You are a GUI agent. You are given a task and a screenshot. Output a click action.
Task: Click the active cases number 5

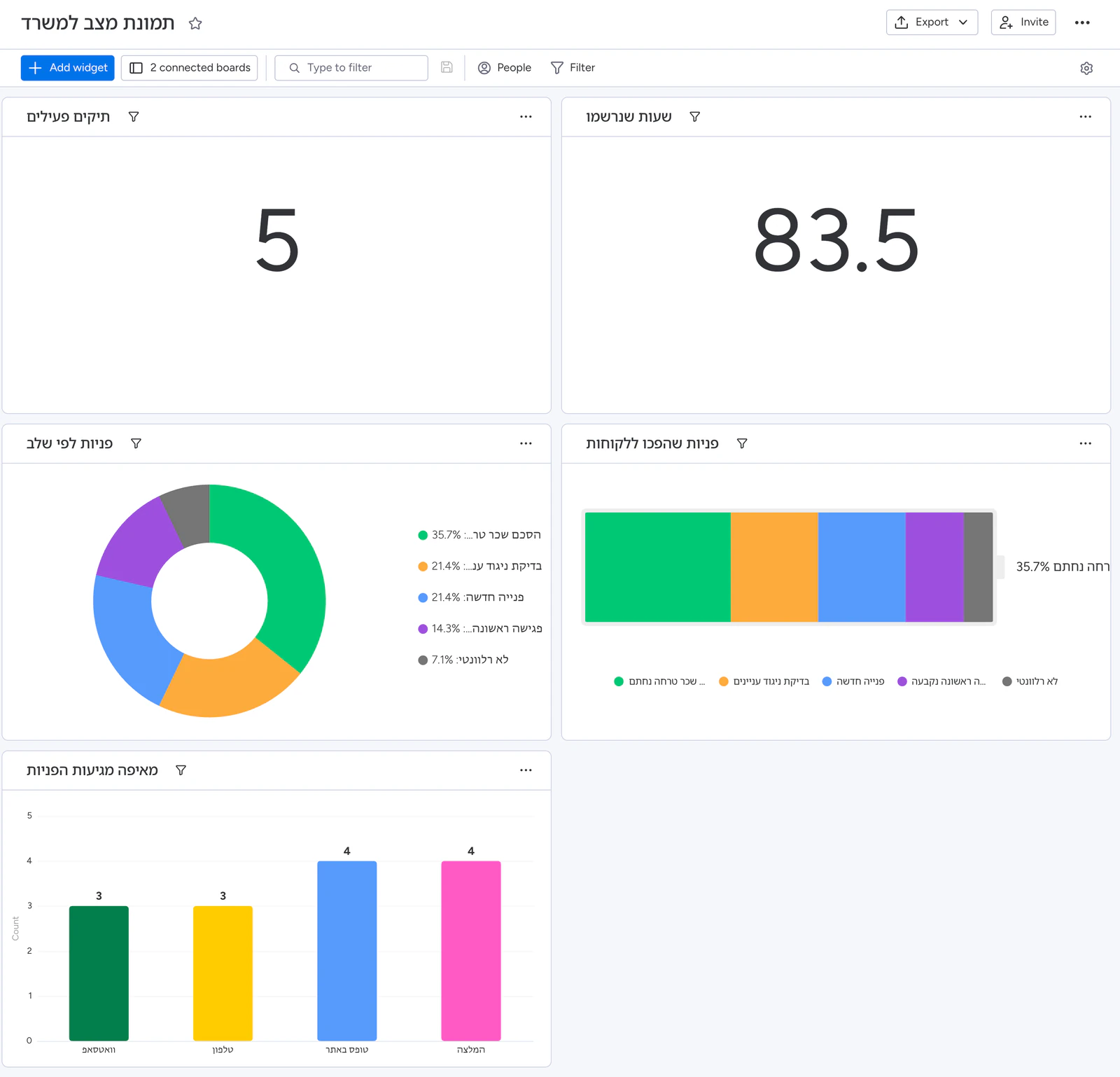[277, 241]
